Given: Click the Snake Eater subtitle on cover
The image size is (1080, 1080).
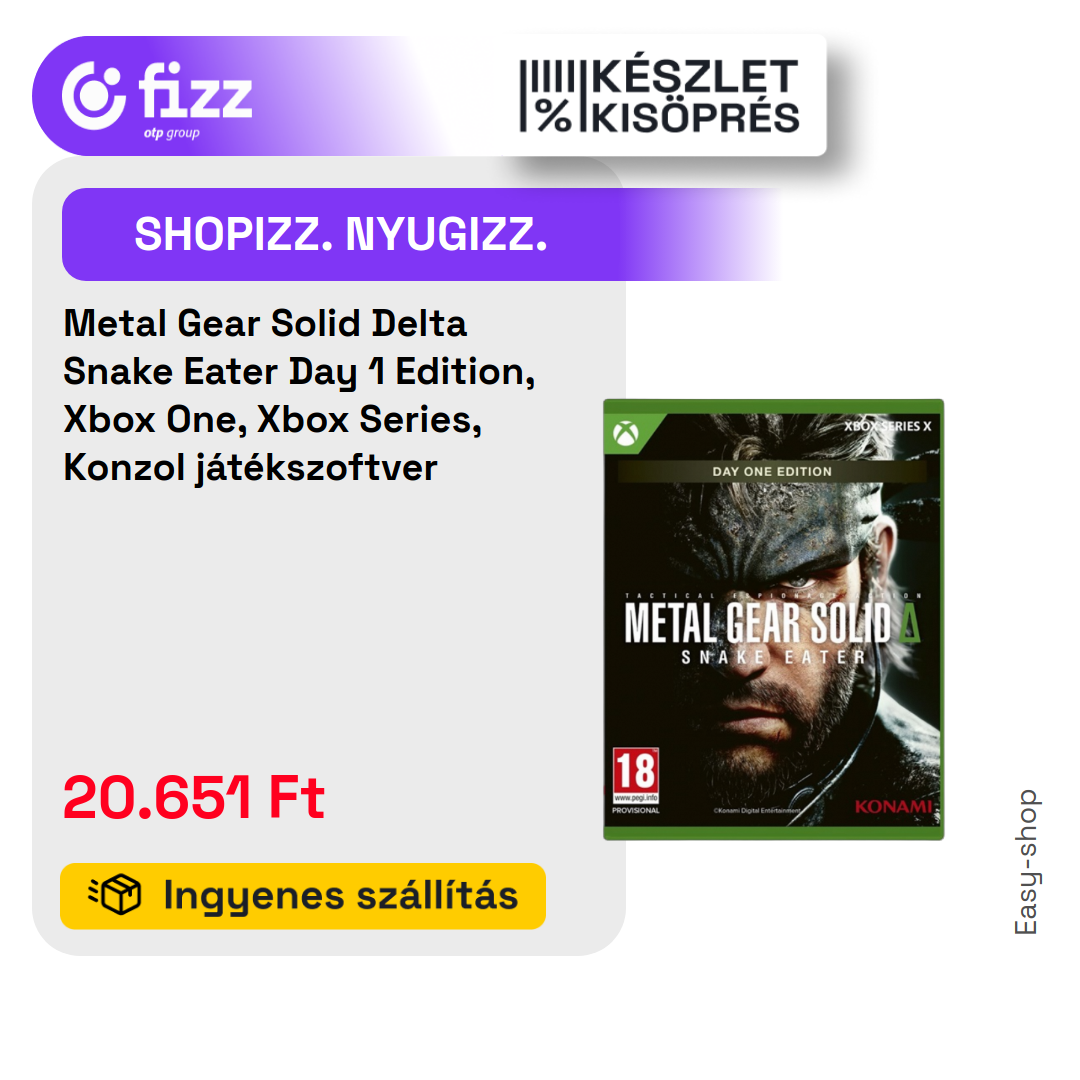Looking at the screenshot, I should pyautogui.click(x=773, y=658).
